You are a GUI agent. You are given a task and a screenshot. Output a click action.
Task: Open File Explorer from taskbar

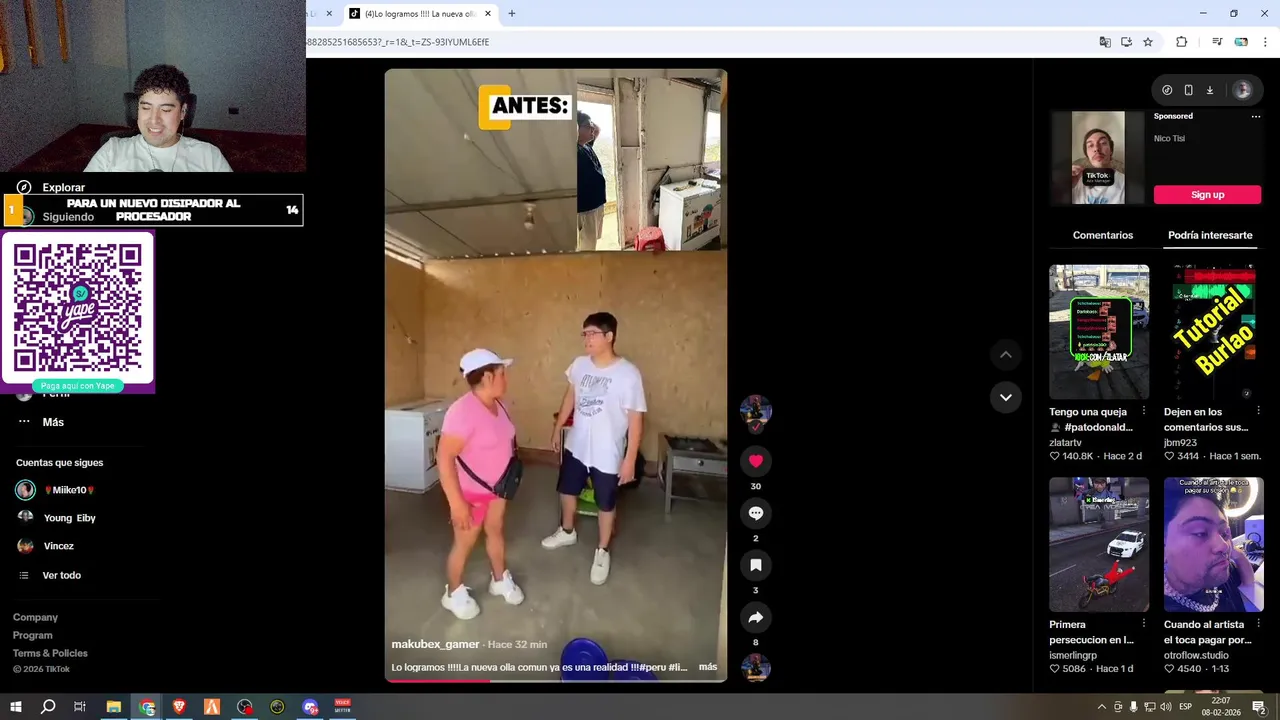pyautogui.click(x=114, y=707)
